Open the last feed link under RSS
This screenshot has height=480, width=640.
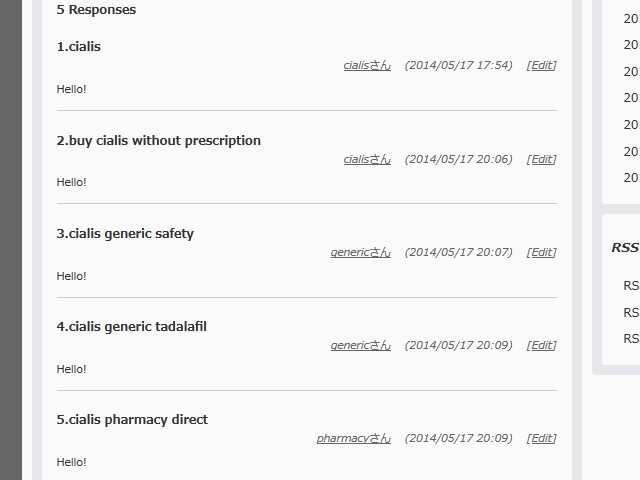coord(631,339)
